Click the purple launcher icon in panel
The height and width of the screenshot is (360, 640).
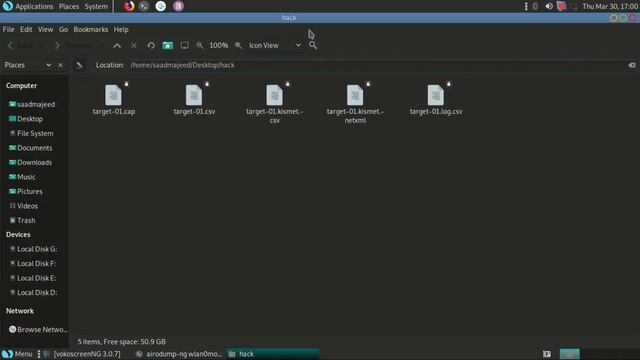[x=178, y=6]
